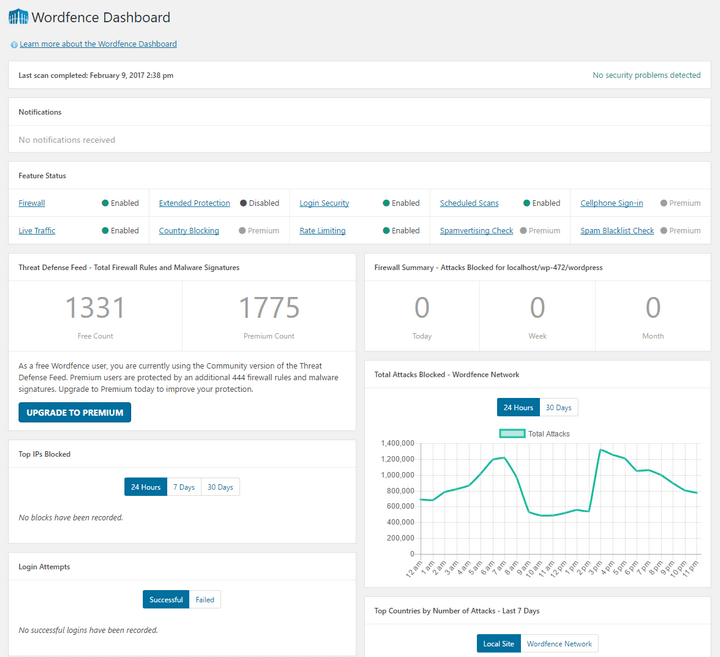Toggle the Total Attacks legend swatch
Screen dimensions: 720x657
[x=512, y=433]
